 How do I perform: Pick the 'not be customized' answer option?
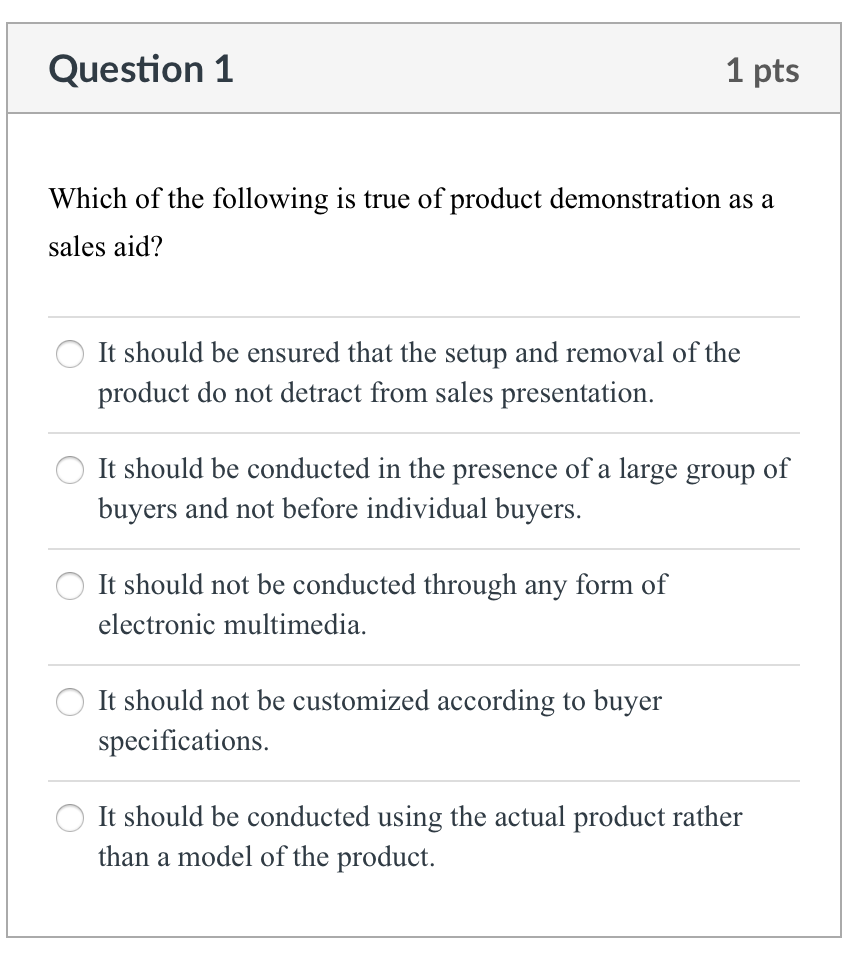(x=69, y=702)
